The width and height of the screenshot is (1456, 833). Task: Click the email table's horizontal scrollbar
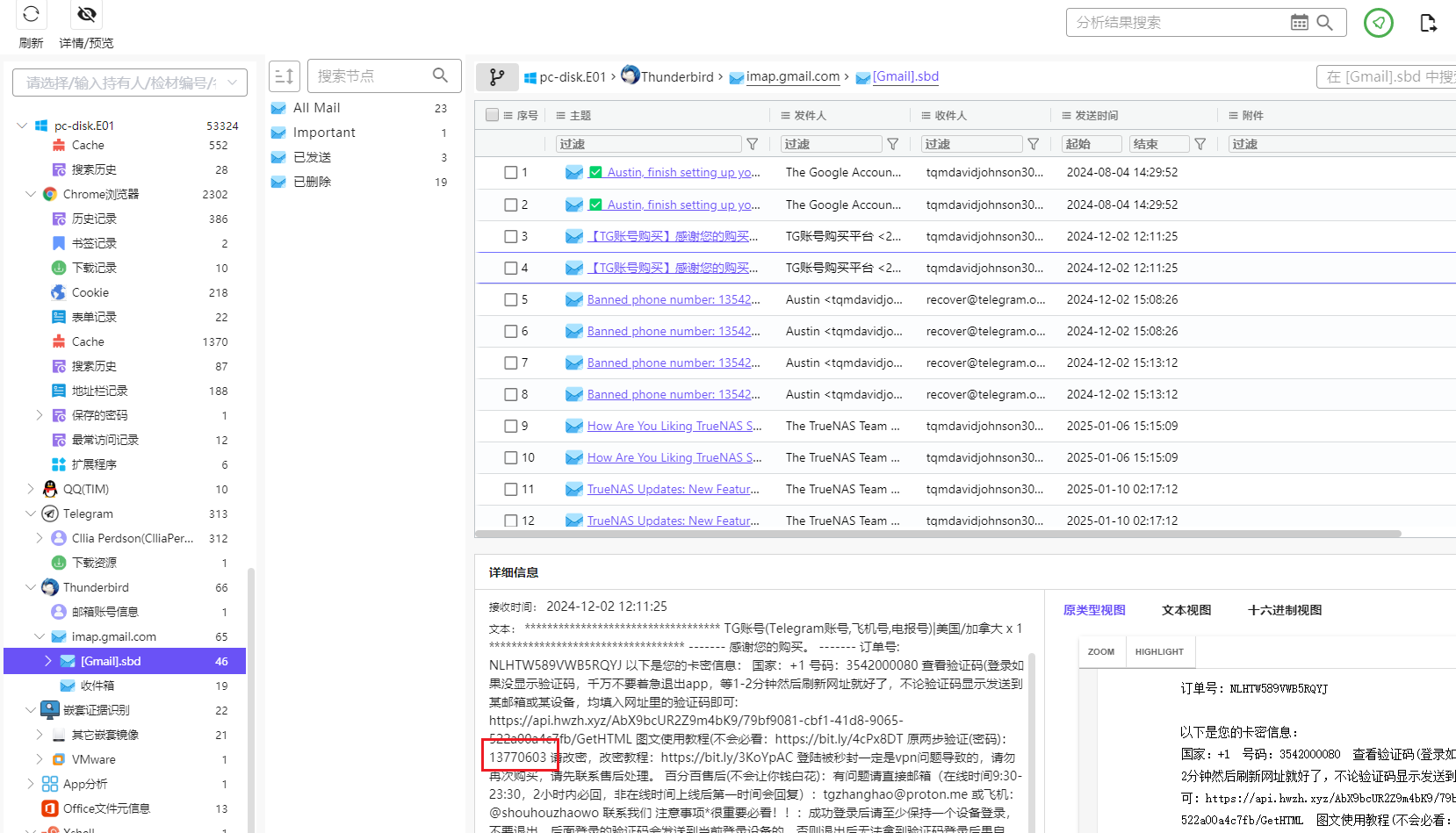coord(938,533)
